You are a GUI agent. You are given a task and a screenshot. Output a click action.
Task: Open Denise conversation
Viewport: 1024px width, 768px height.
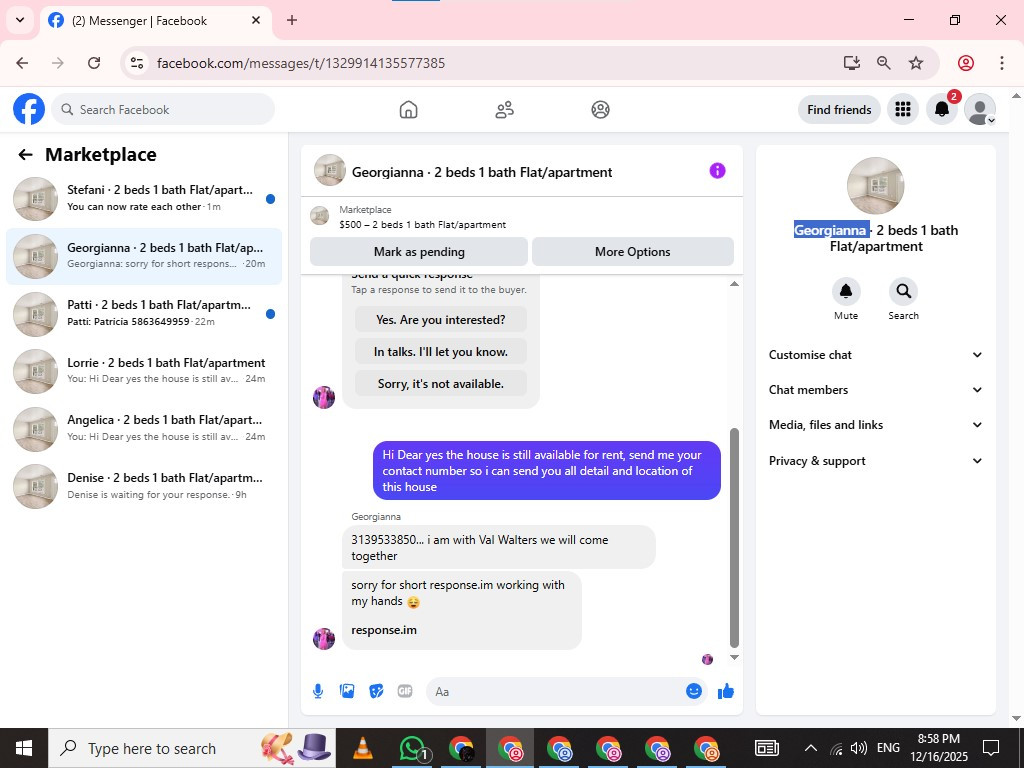point(144,486)
